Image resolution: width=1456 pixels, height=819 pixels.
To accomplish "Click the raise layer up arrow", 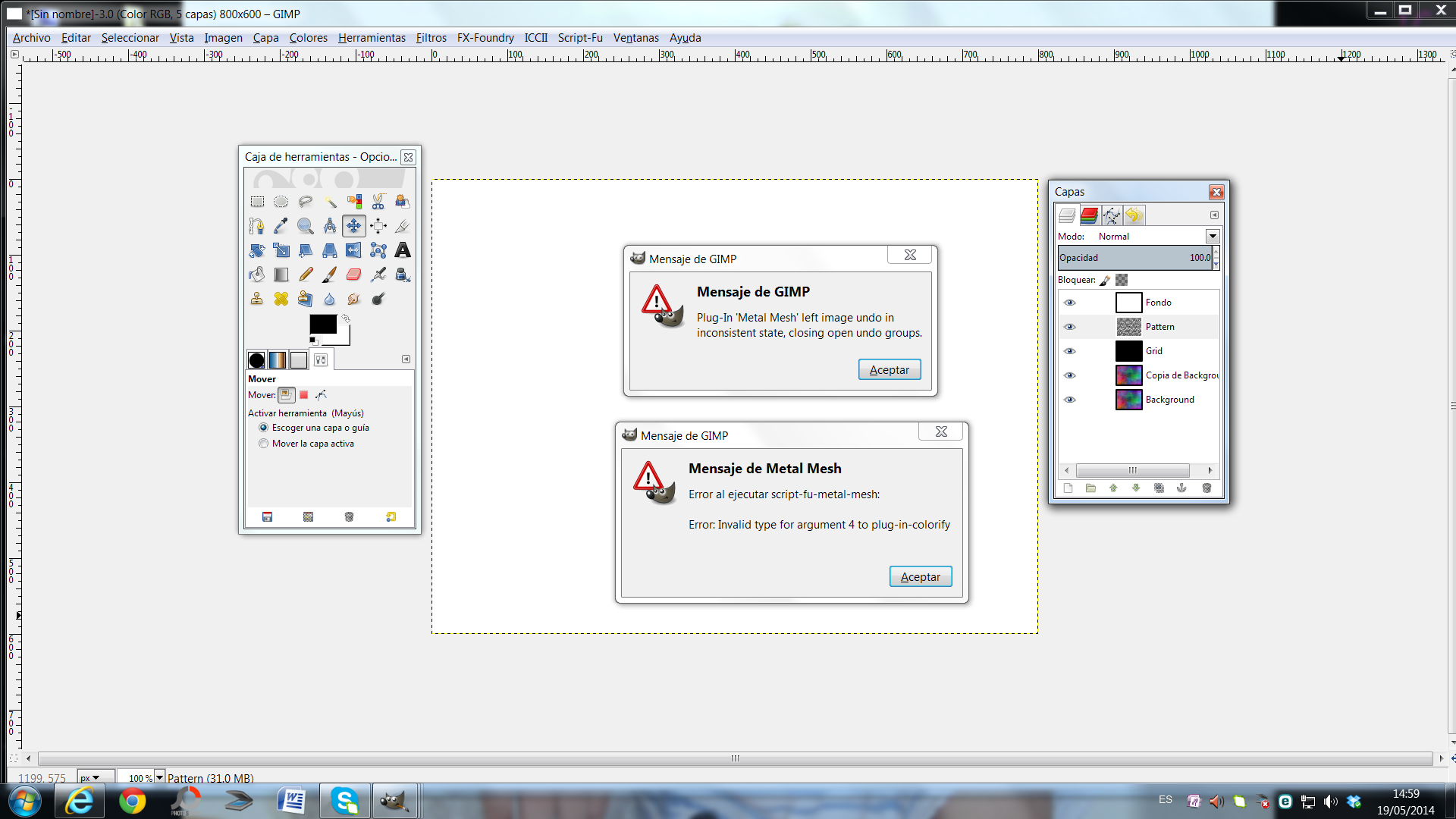I will [x=1113, y=488].
